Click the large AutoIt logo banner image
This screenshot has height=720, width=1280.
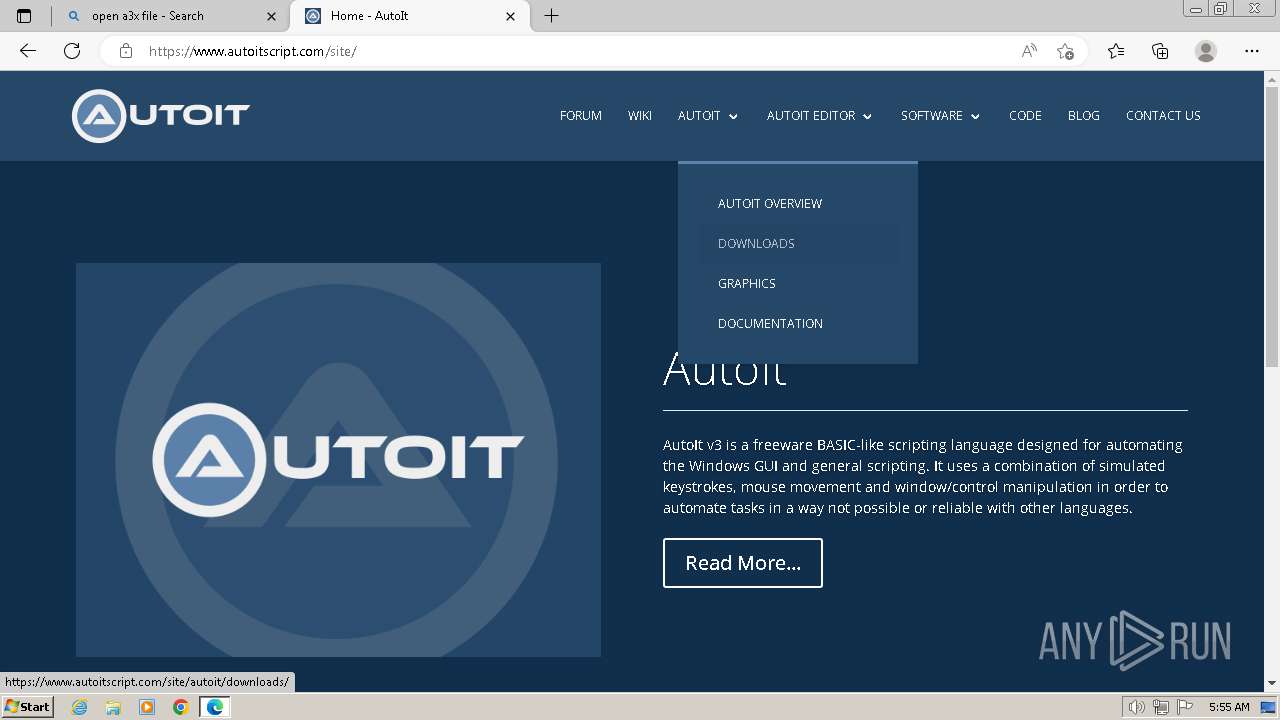pos(338,460)
